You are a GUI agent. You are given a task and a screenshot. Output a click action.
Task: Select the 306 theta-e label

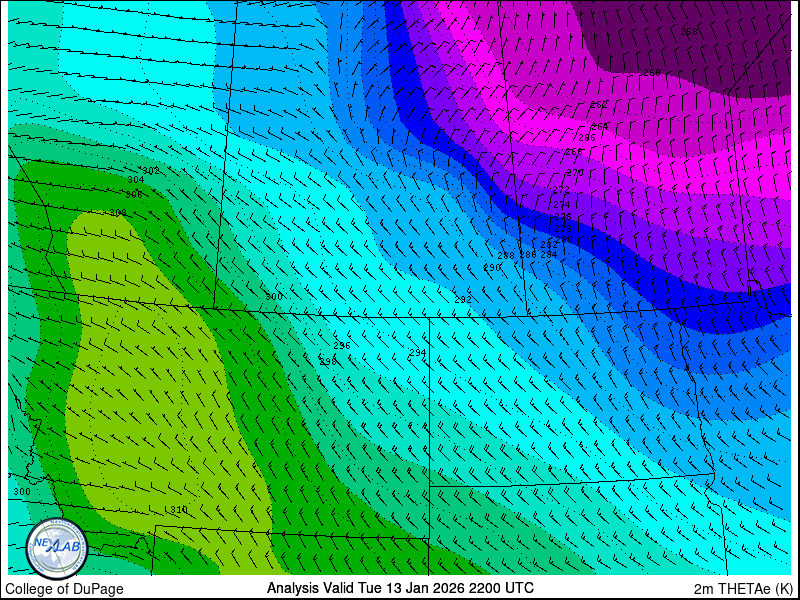[134, 194]
